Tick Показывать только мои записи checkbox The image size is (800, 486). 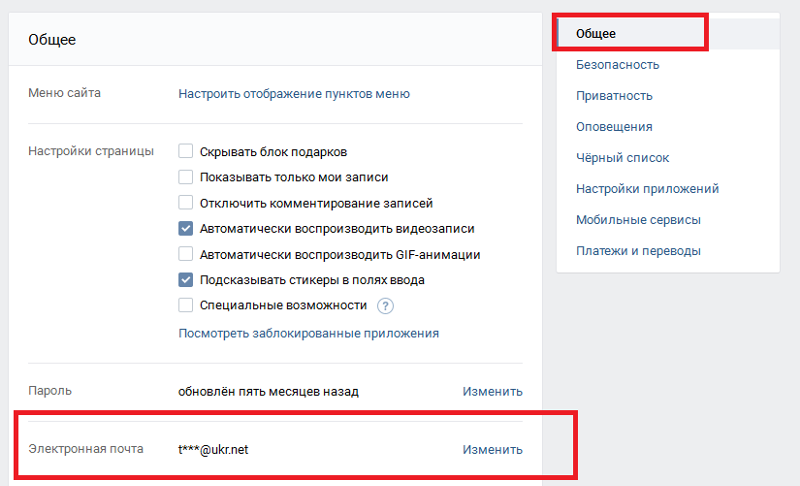pos(186,177)
